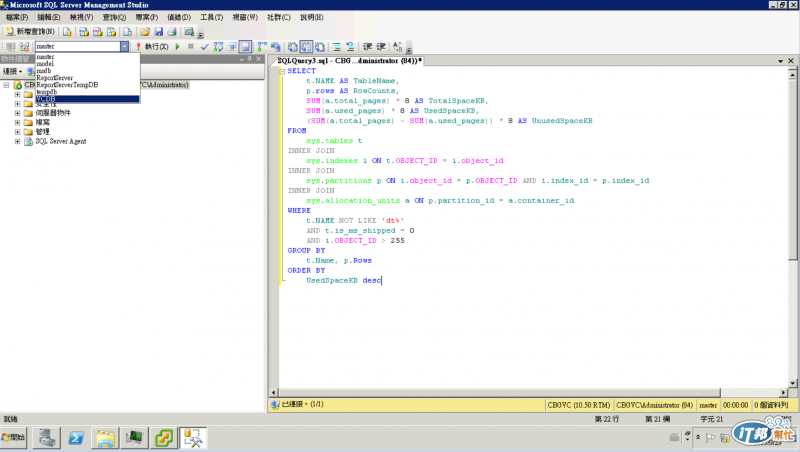The width and height of the screenshot is (800, 452).
Task: Click the green debug play icon
Action: click(x=178, y=46)
